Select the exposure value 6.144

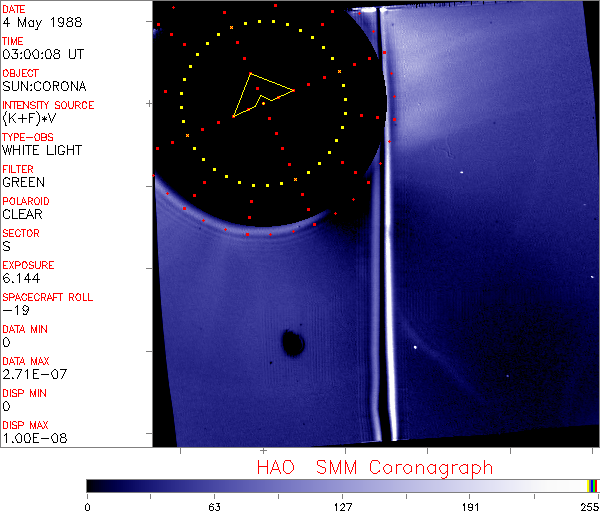[20, 278]
